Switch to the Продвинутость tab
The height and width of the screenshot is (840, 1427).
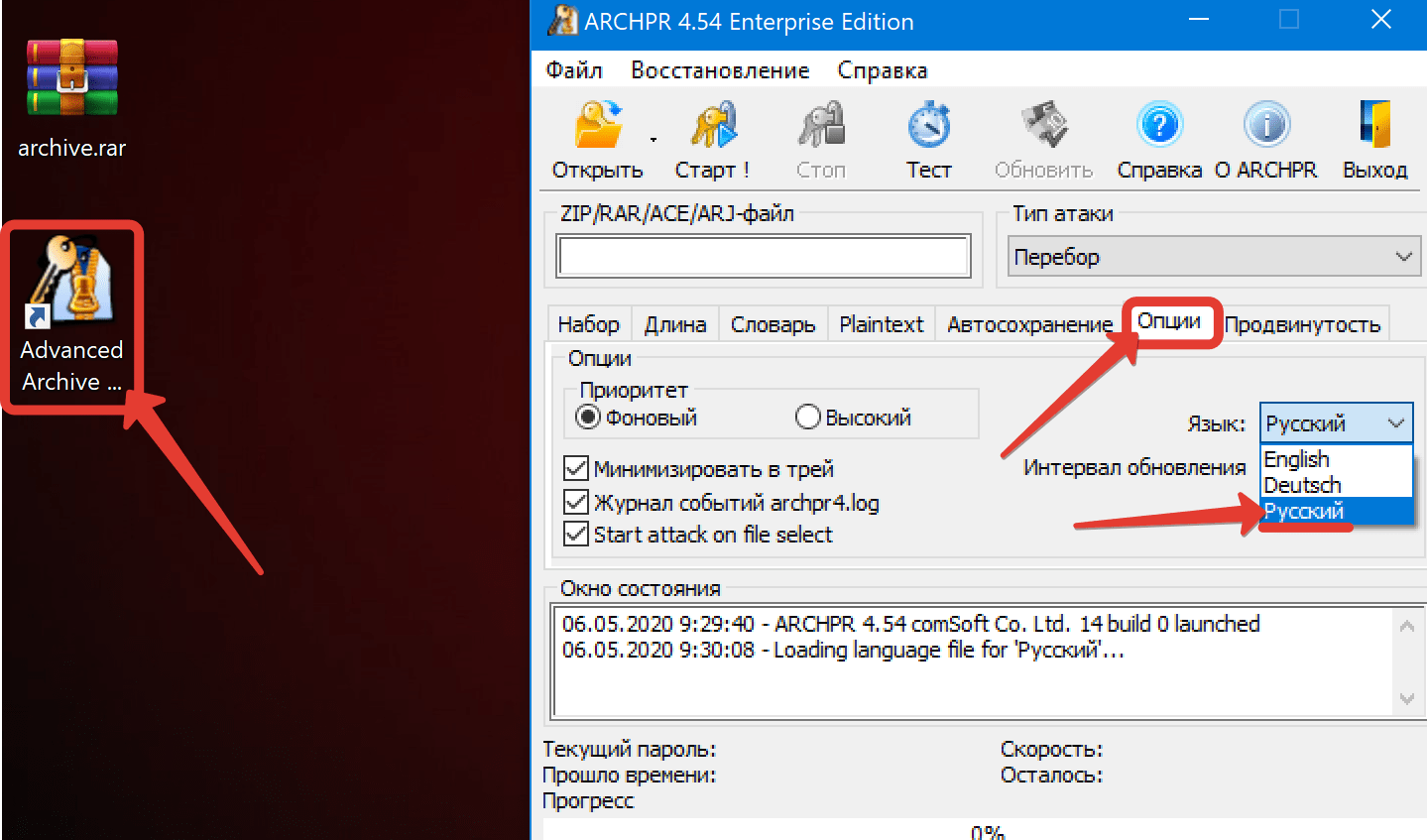tap(1302, 324)
